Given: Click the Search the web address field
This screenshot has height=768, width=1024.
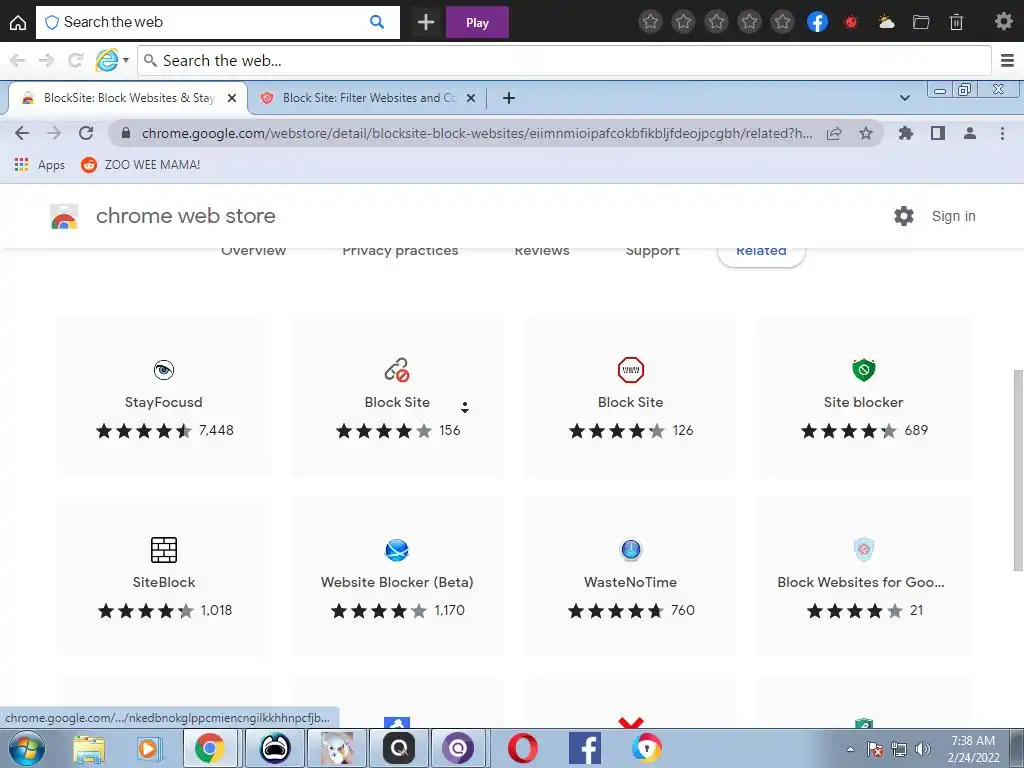Looking at the screenshot, I should coord(564,61).
